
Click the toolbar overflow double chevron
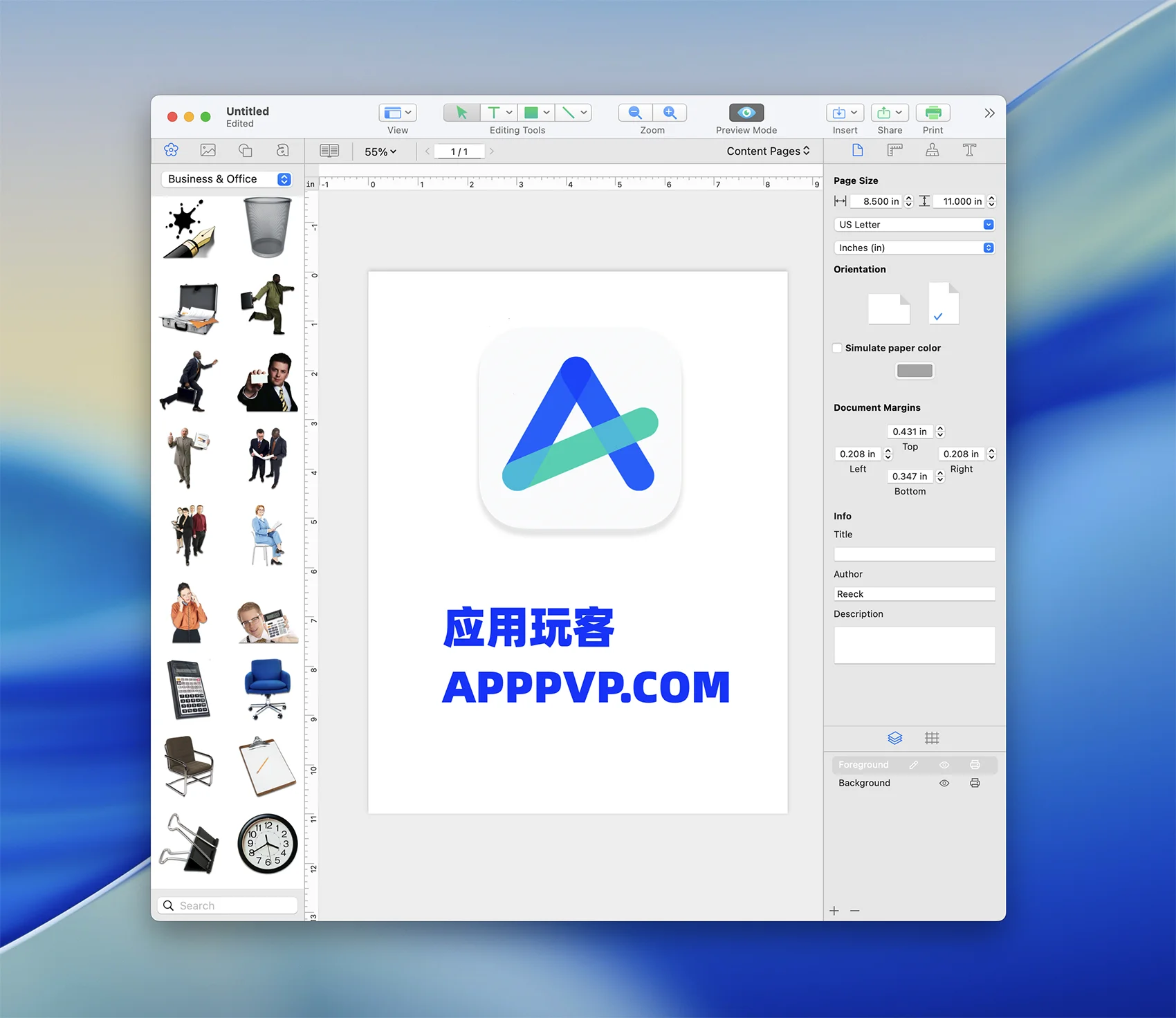tap(990, 113)
